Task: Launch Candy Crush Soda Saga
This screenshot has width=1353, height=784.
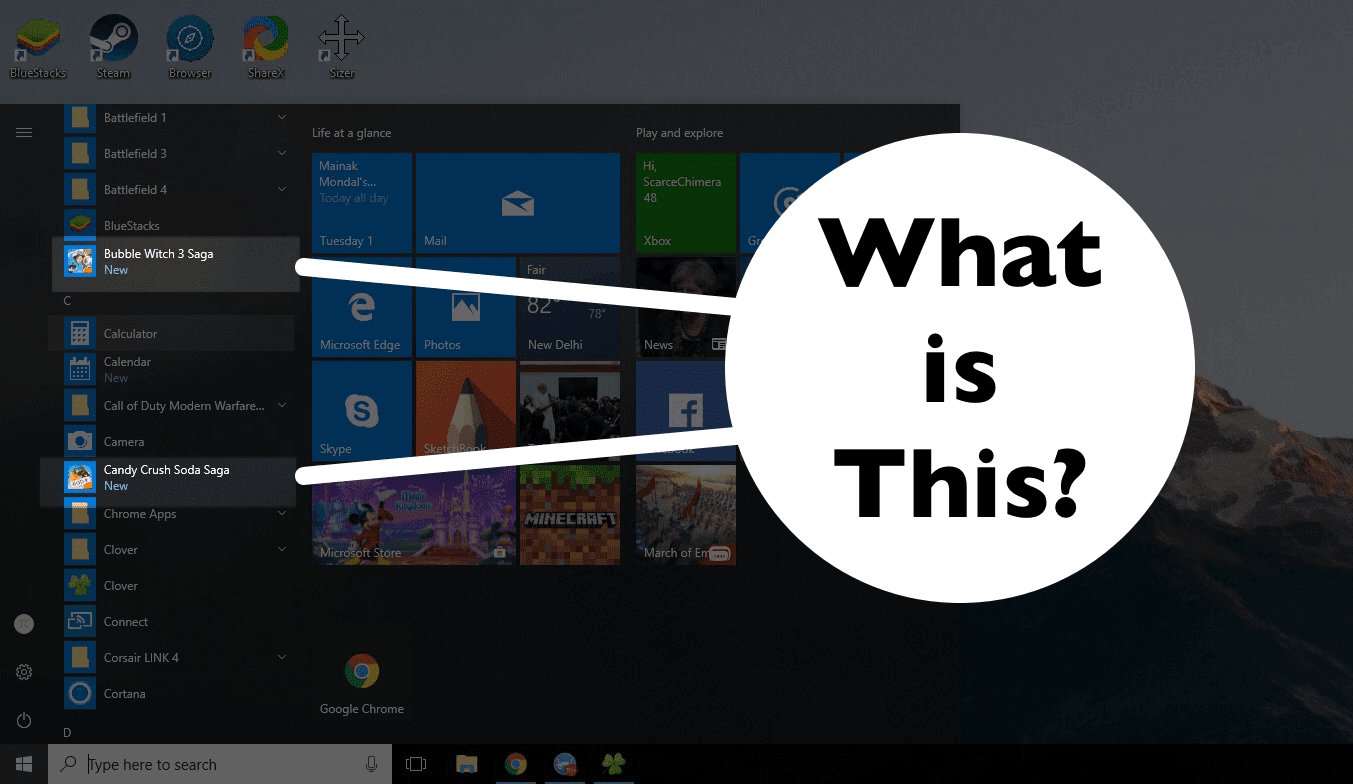Action: click(170, 480)
